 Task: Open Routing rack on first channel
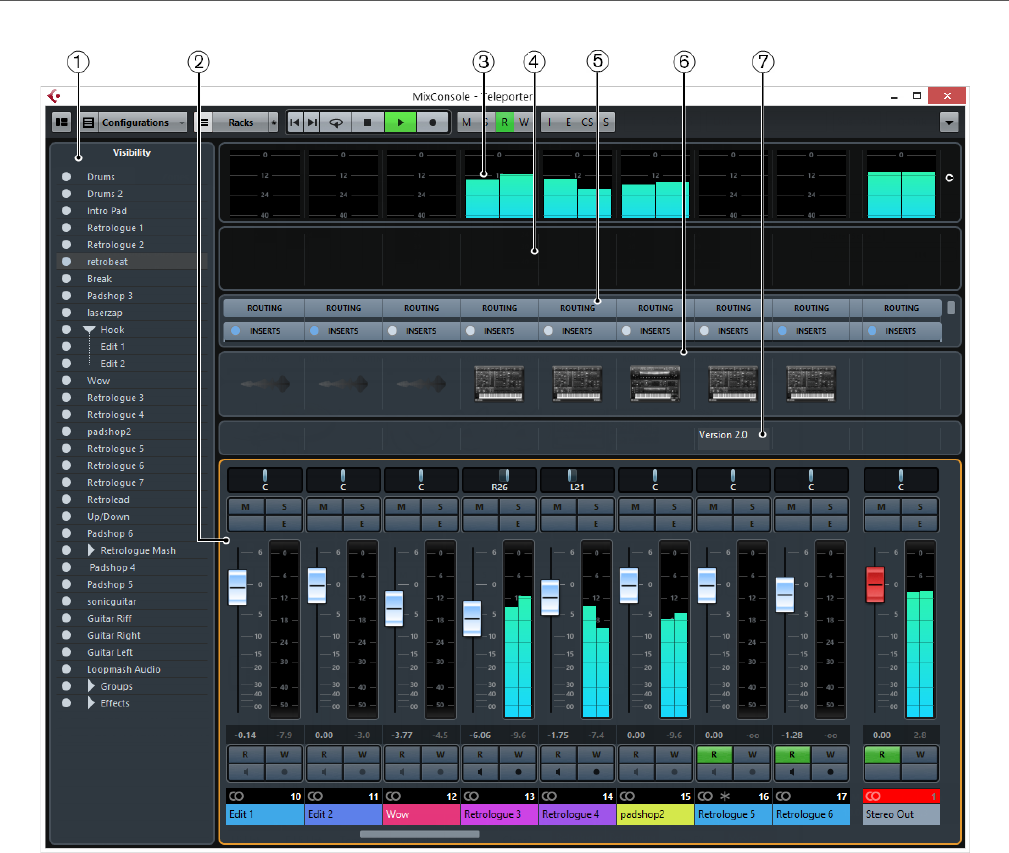pyautogui.click(x=264, y=309)
